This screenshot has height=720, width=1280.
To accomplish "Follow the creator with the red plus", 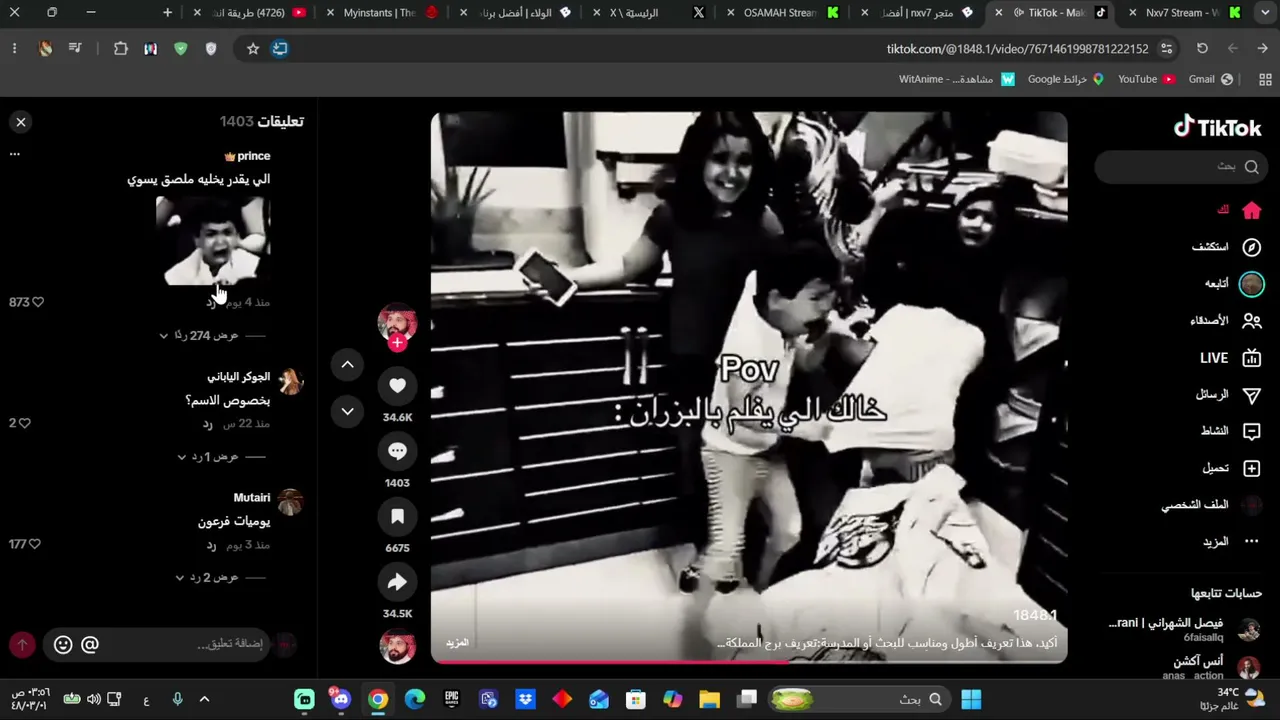I will [x=397, y=343].
